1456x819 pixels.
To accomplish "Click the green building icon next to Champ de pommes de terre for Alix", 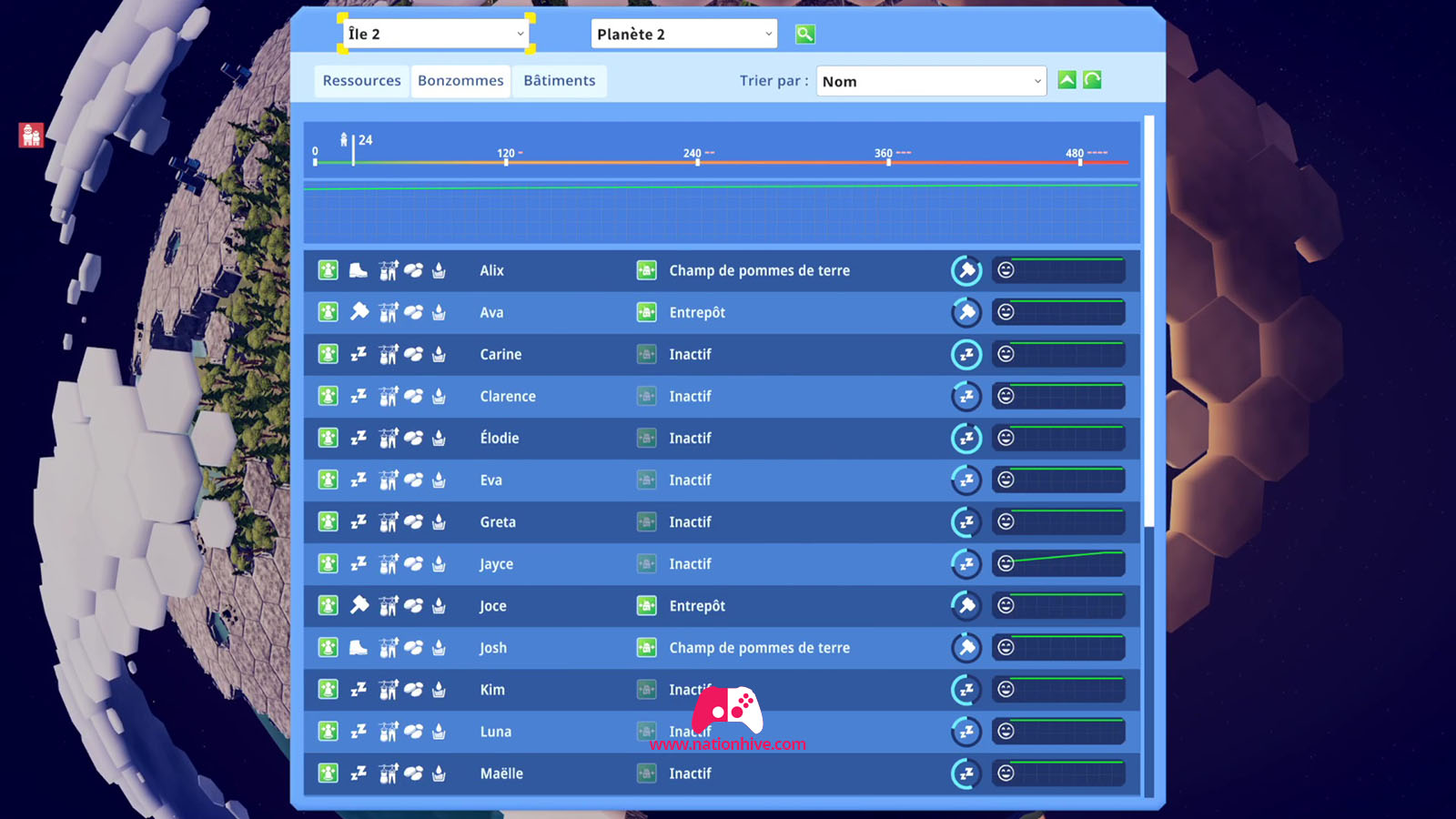I will (646, 270).
